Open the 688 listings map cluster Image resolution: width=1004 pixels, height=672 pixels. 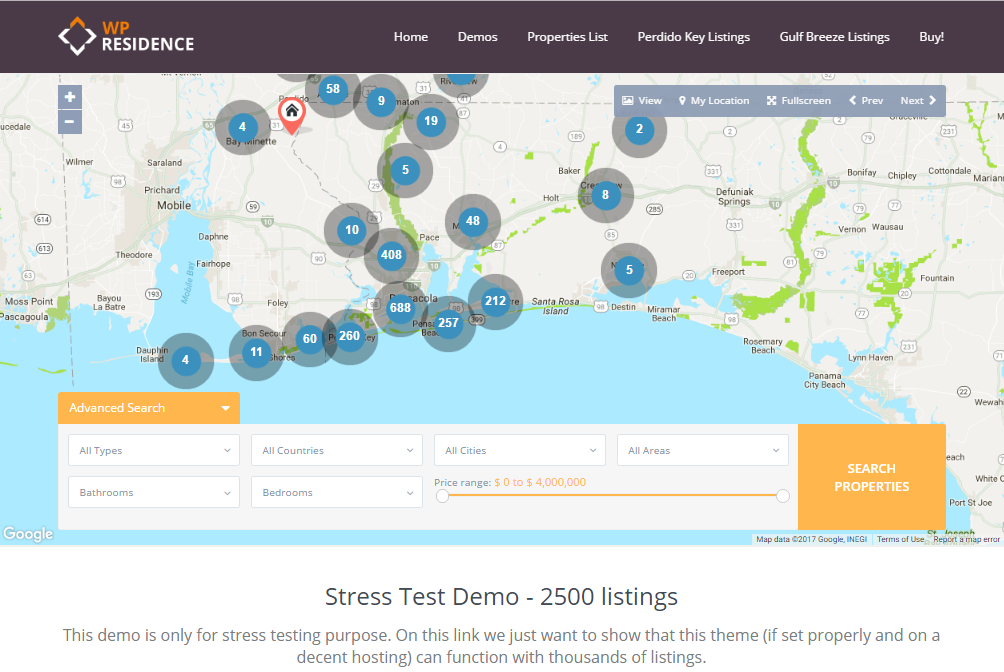point(401,308)
